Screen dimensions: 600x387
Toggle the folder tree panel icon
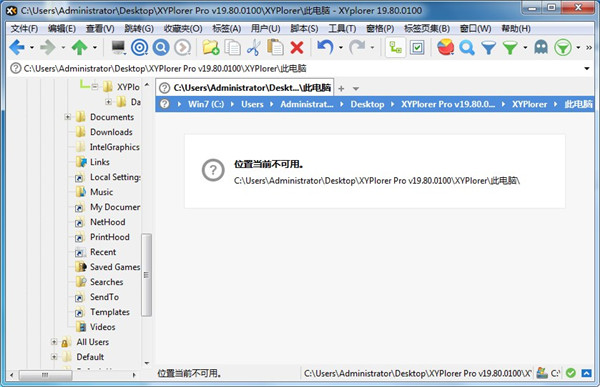click(395, 47)
